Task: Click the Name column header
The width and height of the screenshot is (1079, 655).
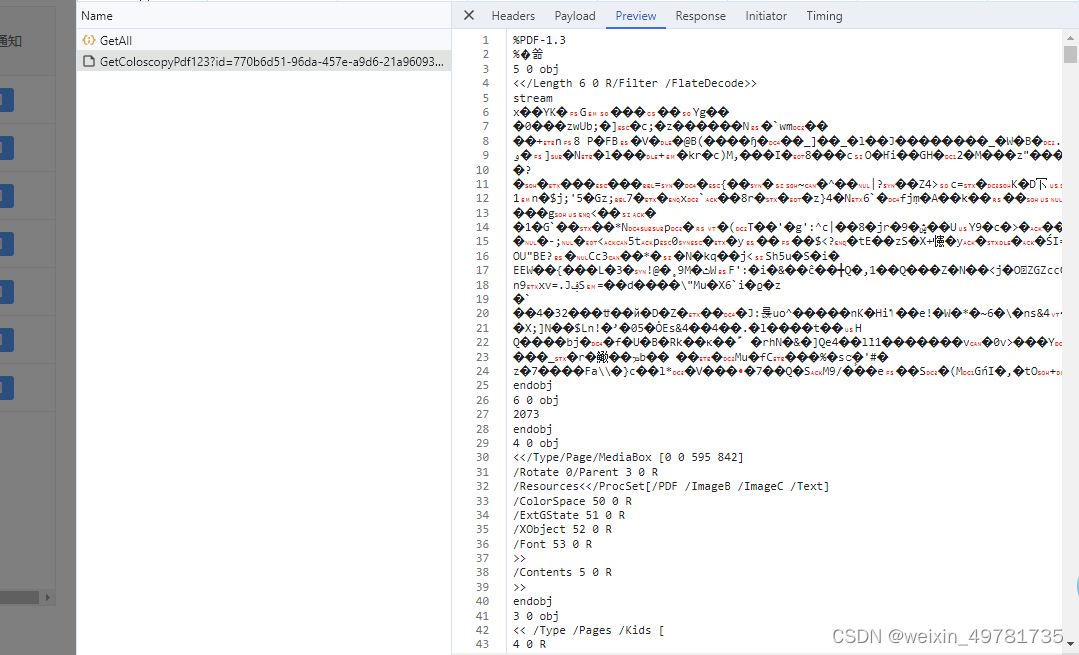Action: click(97, 16)
